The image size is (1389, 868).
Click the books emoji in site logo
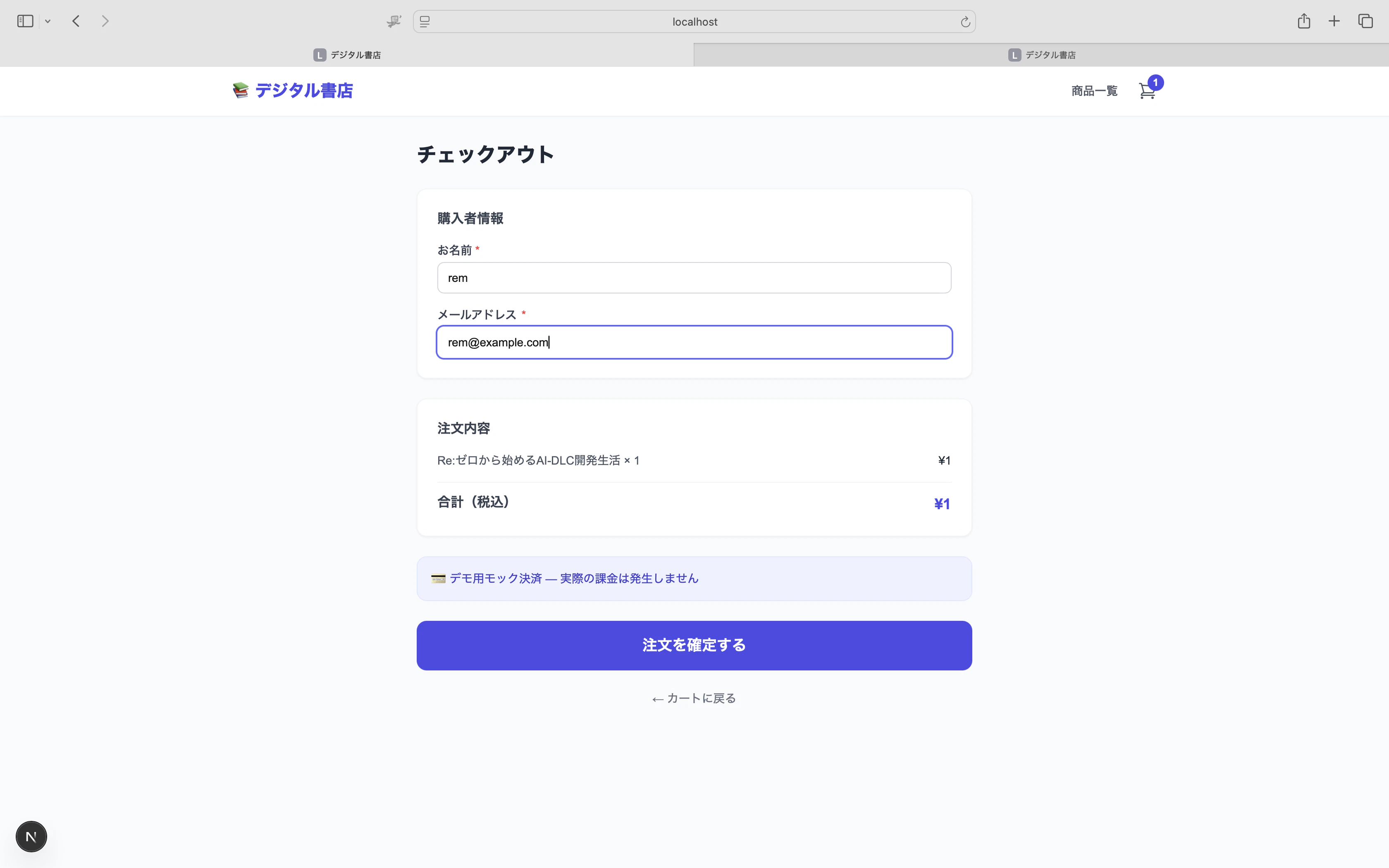click(241, 90)
